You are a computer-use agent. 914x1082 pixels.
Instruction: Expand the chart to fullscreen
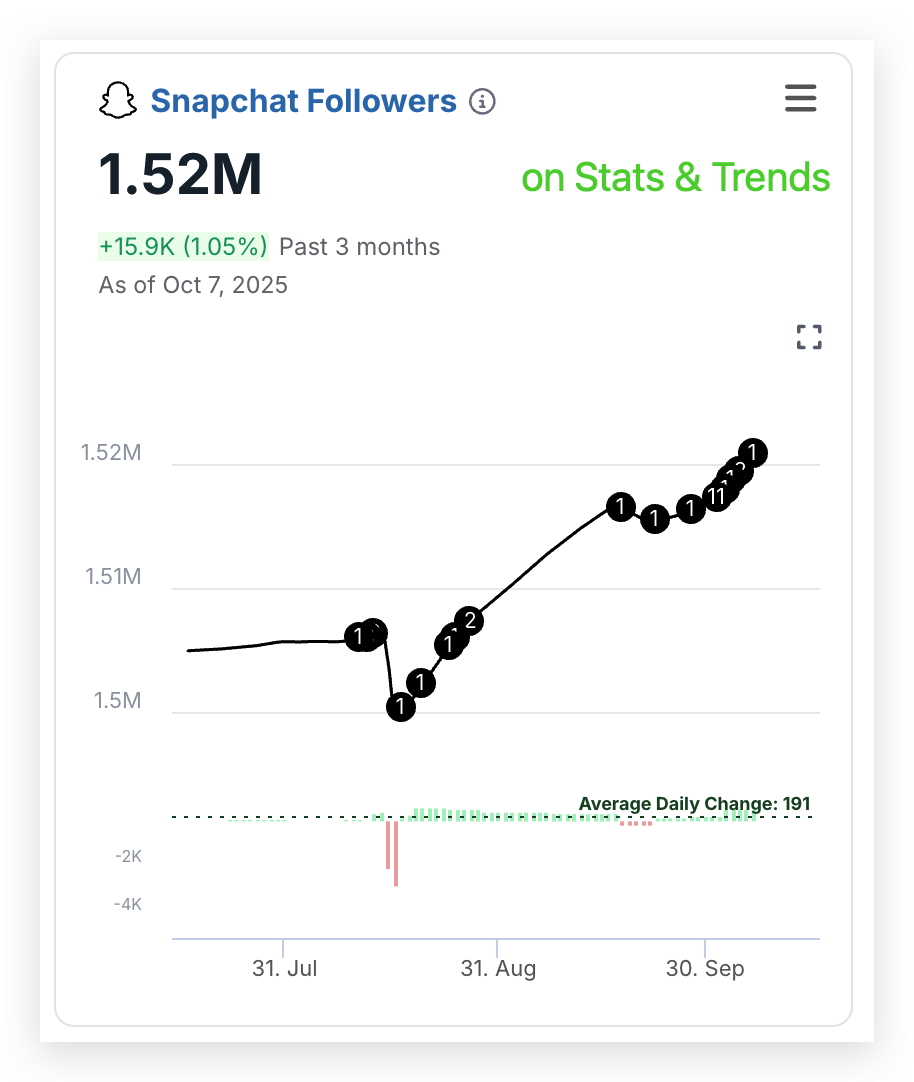pyautogui.click(x=809, y=337)
